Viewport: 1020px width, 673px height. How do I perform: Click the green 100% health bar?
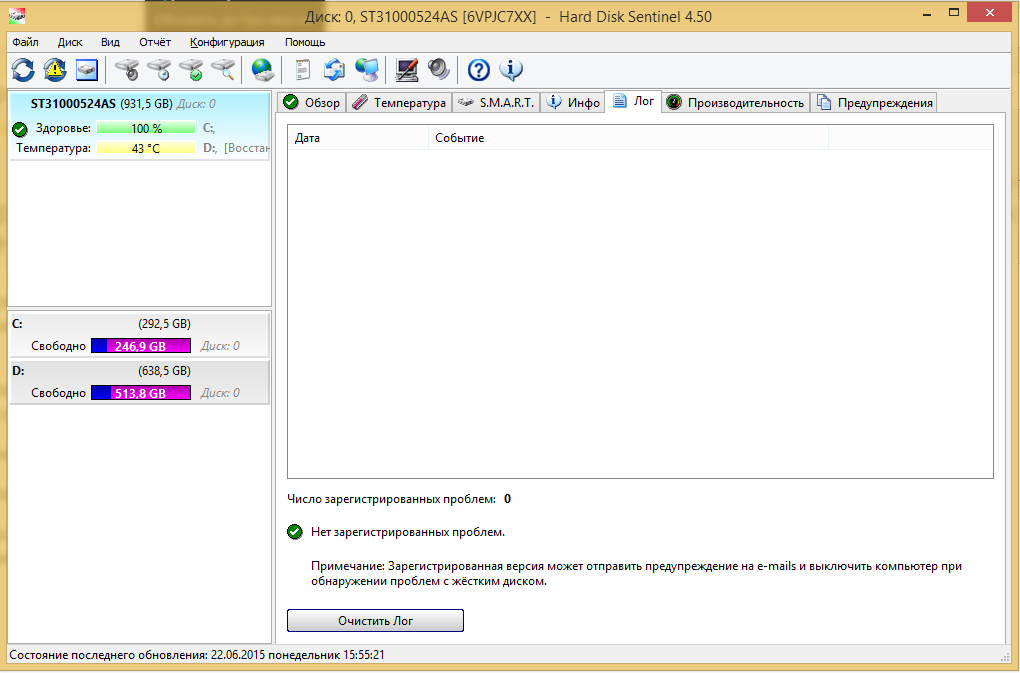pos(146,128)
